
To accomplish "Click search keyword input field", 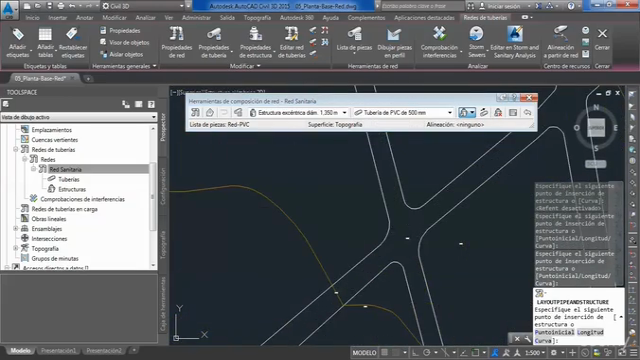I will point(422,6).
